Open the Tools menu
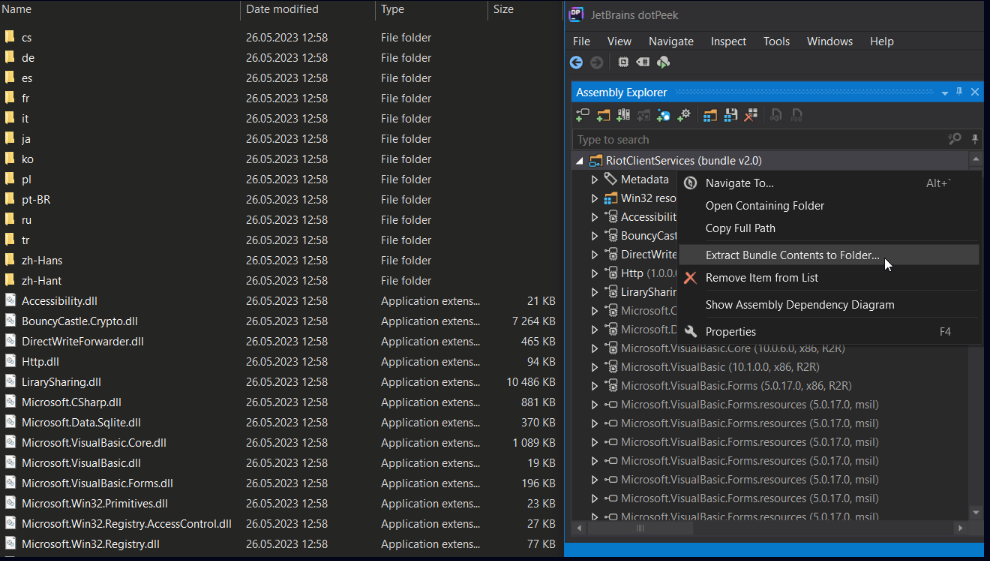Screen dimensions: 990x561 [x=777, y=41]
